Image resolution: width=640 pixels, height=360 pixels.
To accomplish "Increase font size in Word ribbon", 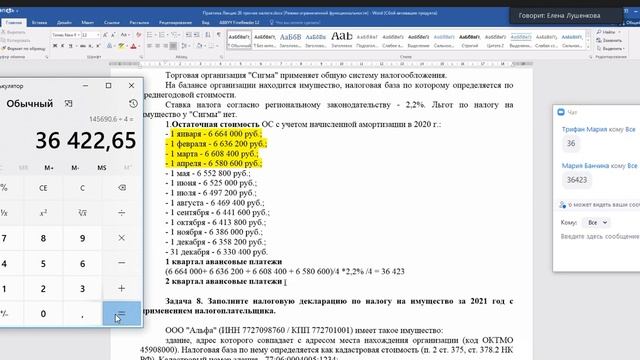I will coord(105,35).
